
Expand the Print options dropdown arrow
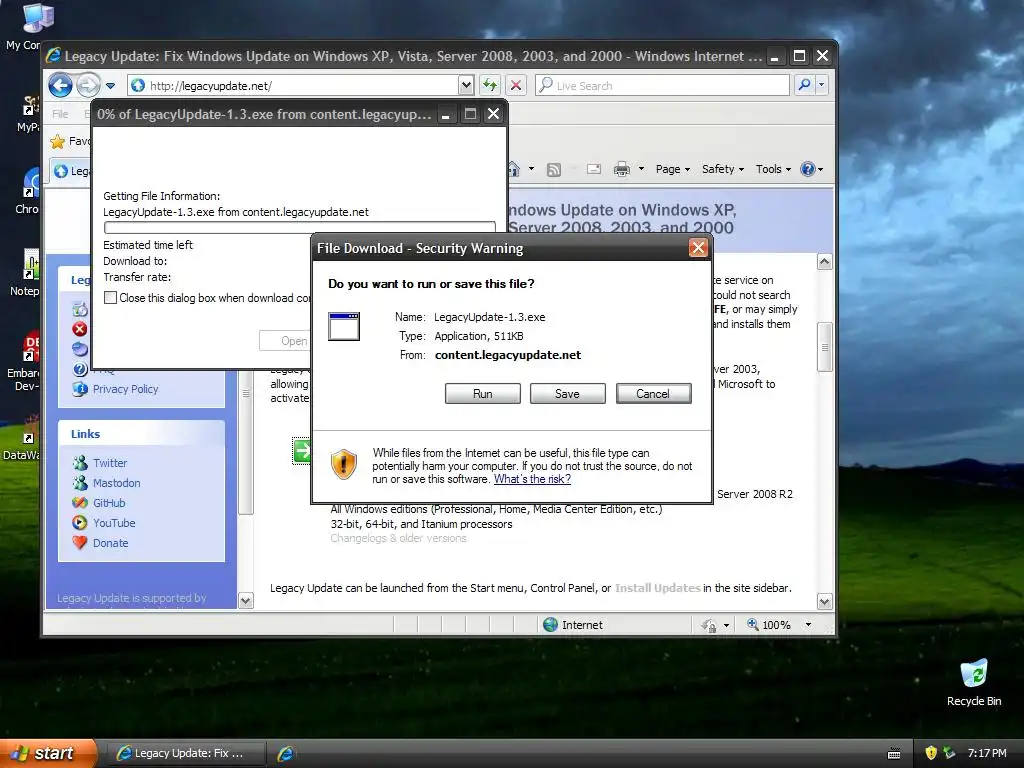641,169
